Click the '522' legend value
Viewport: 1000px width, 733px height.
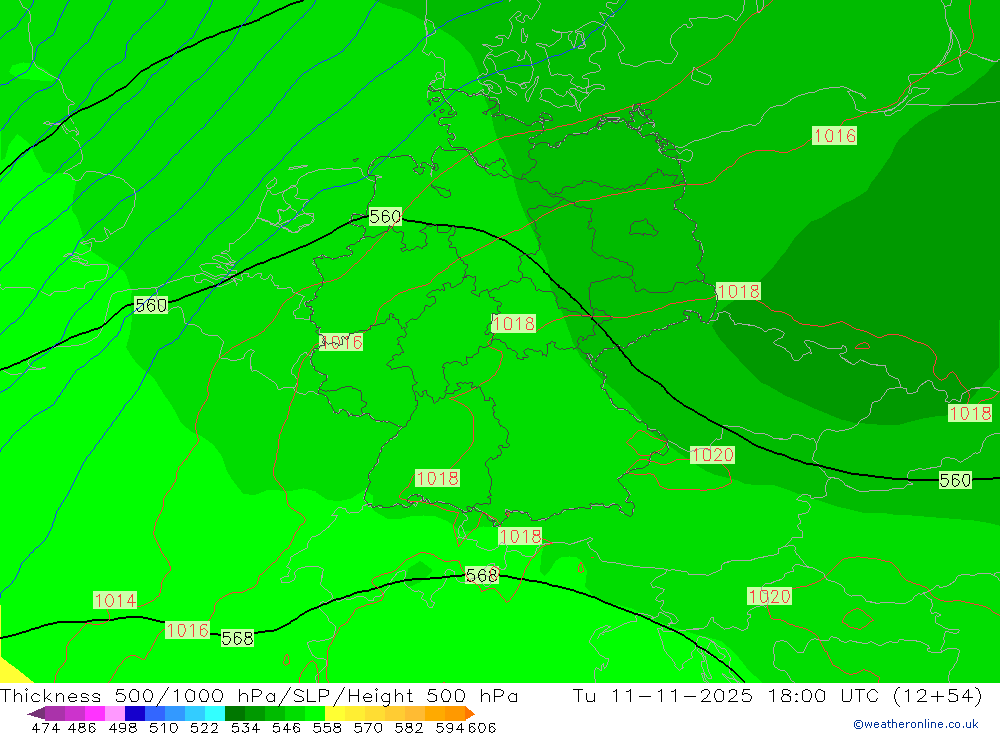(204, 728)
